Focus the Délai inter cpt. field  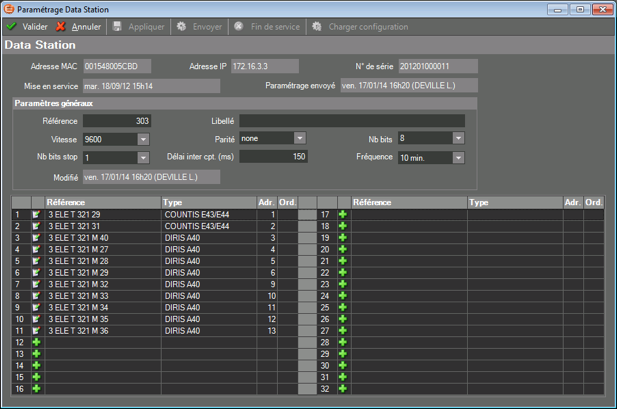pyautogui.click(x=273, y=157)
